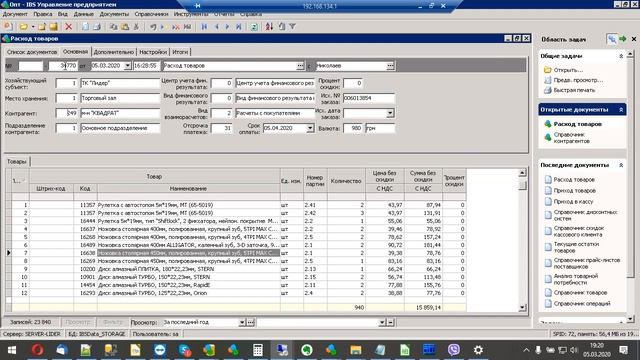640x360 pixels.
Task: Click the 'Контрагент' code field
Action: [x=66, y=113]
